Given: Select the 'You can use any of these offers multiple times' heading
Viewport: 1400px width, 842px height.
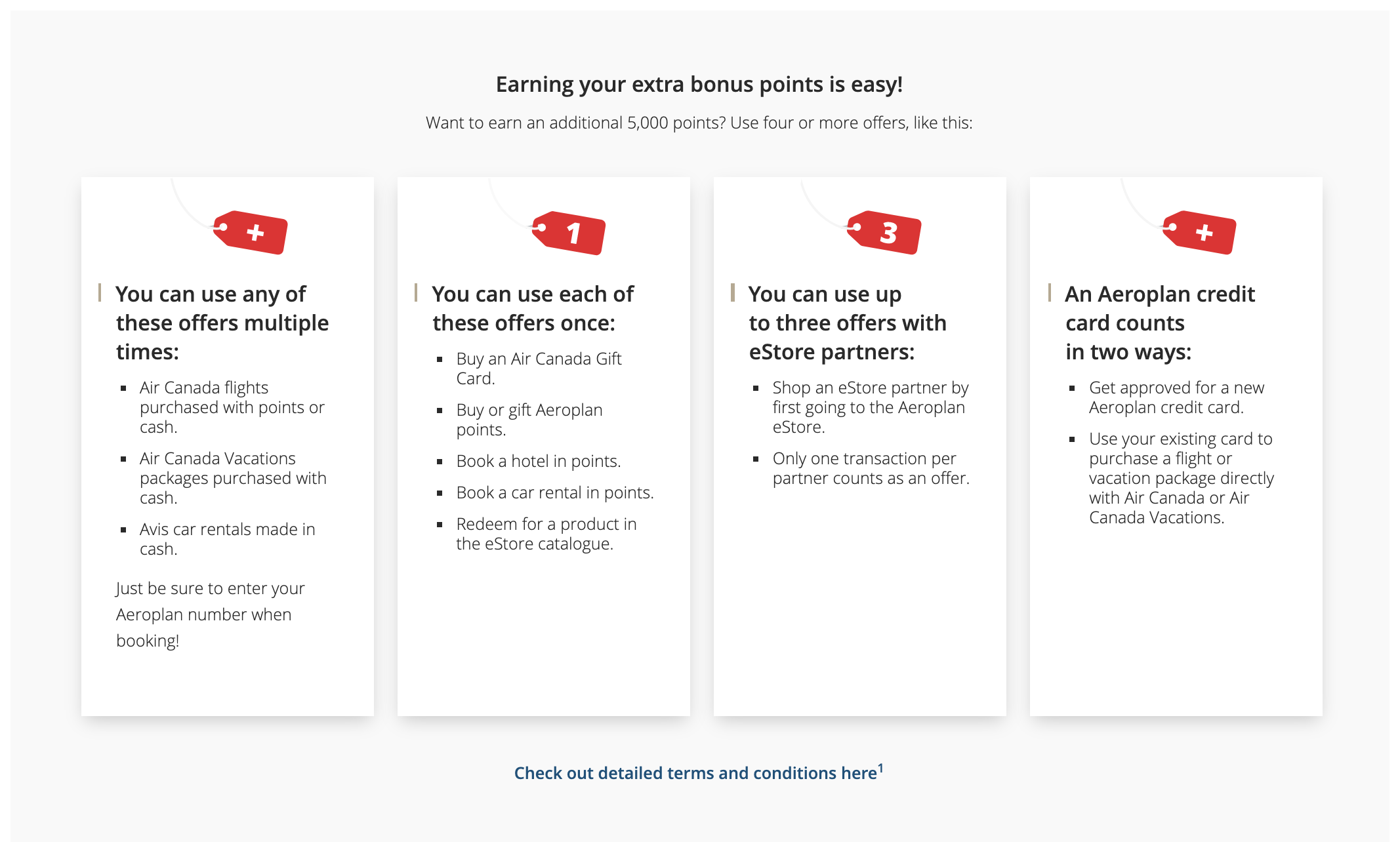Looking at the screenshot, I should [222, 323].
